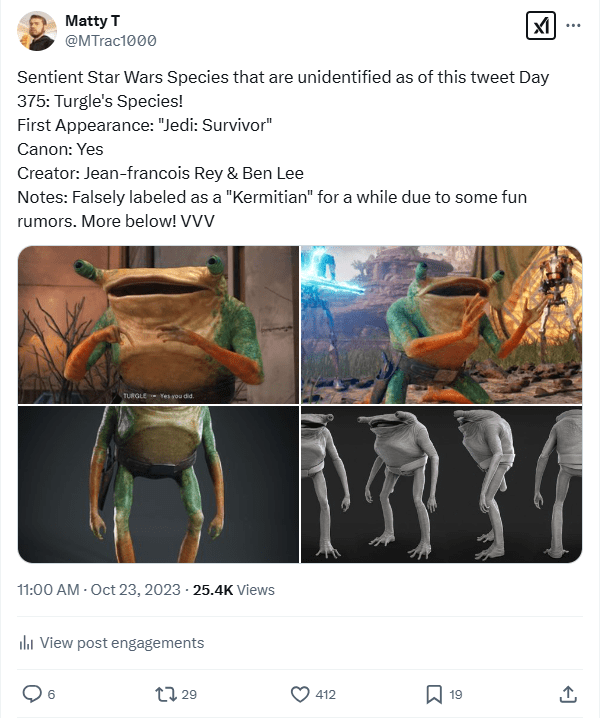
Task: Open Matty T's profile avatar
Action: [36, 30]
